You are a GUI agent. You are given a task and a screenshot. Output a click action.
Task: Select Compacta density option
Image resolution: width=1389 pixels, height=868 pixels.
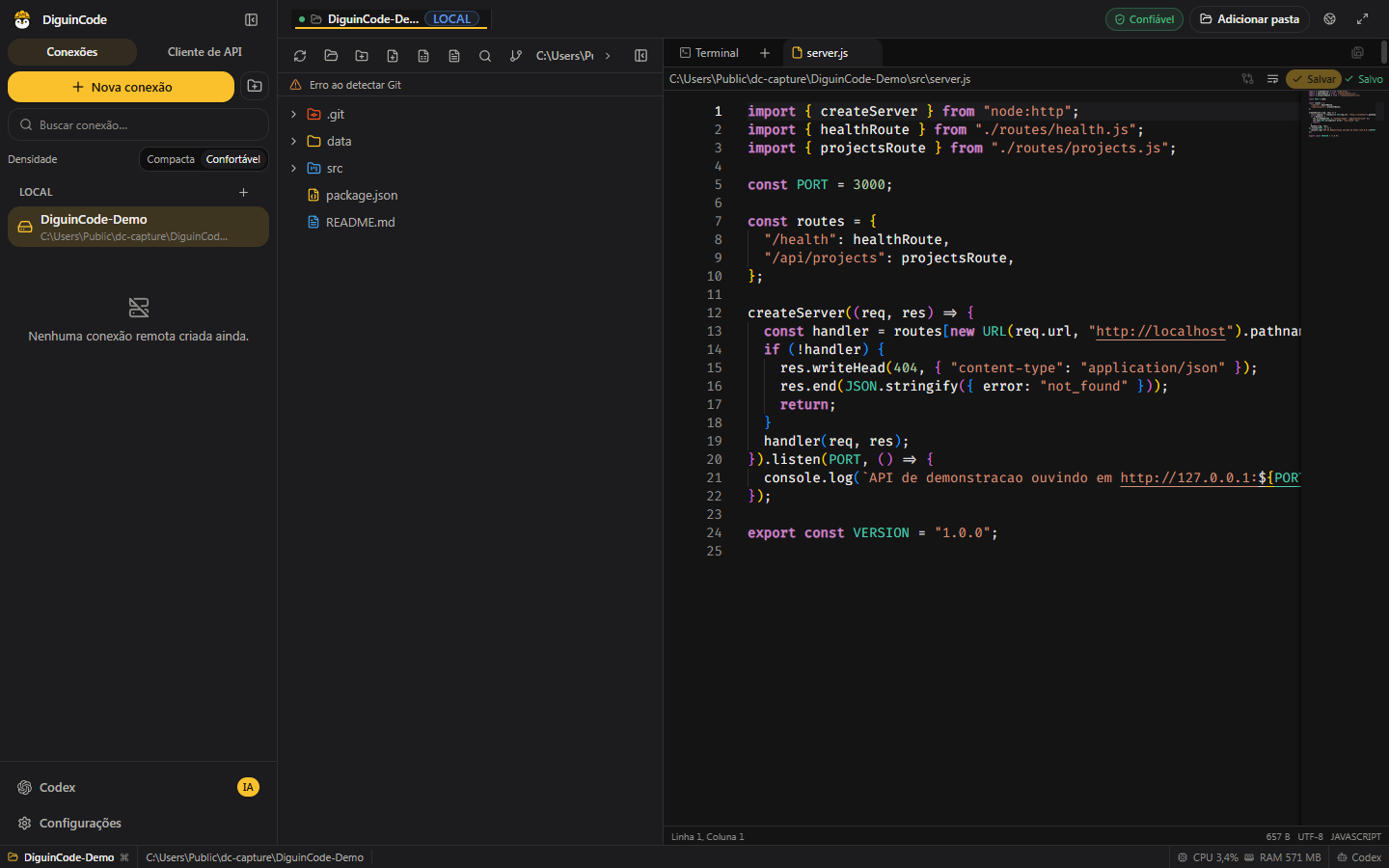tap(171, 159)
